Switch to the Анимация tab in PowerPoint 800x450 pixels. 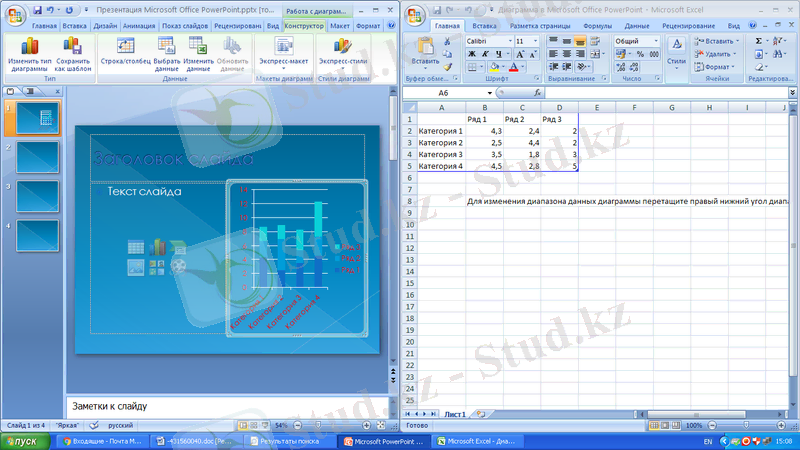click(139, 24)
